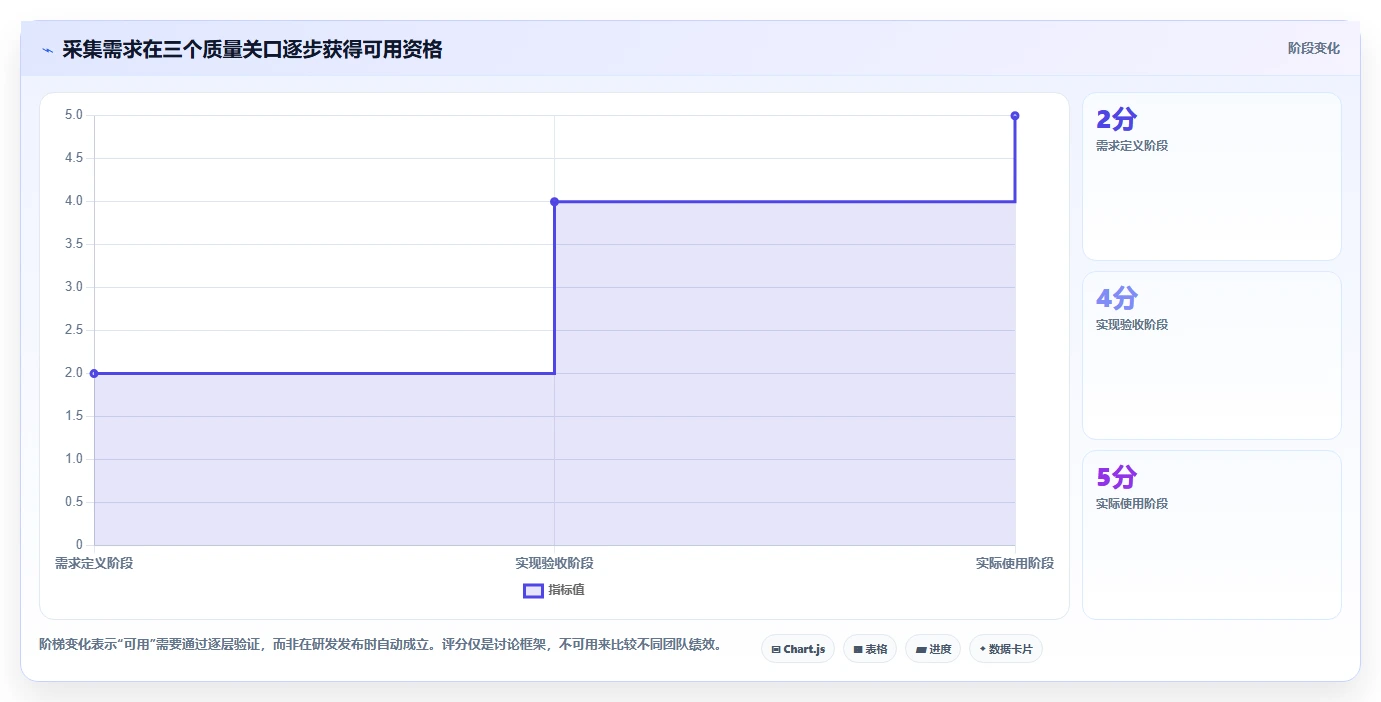The height and width of the screenshot is (702, 1381).
Task: Click the y-axis tick 1.0
Action: tap(74, 459)
